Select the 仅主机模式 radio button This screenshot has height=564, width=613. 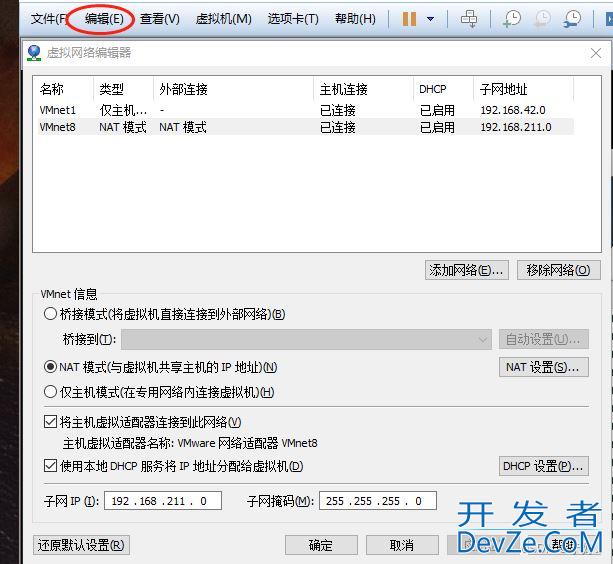point(50,392)
